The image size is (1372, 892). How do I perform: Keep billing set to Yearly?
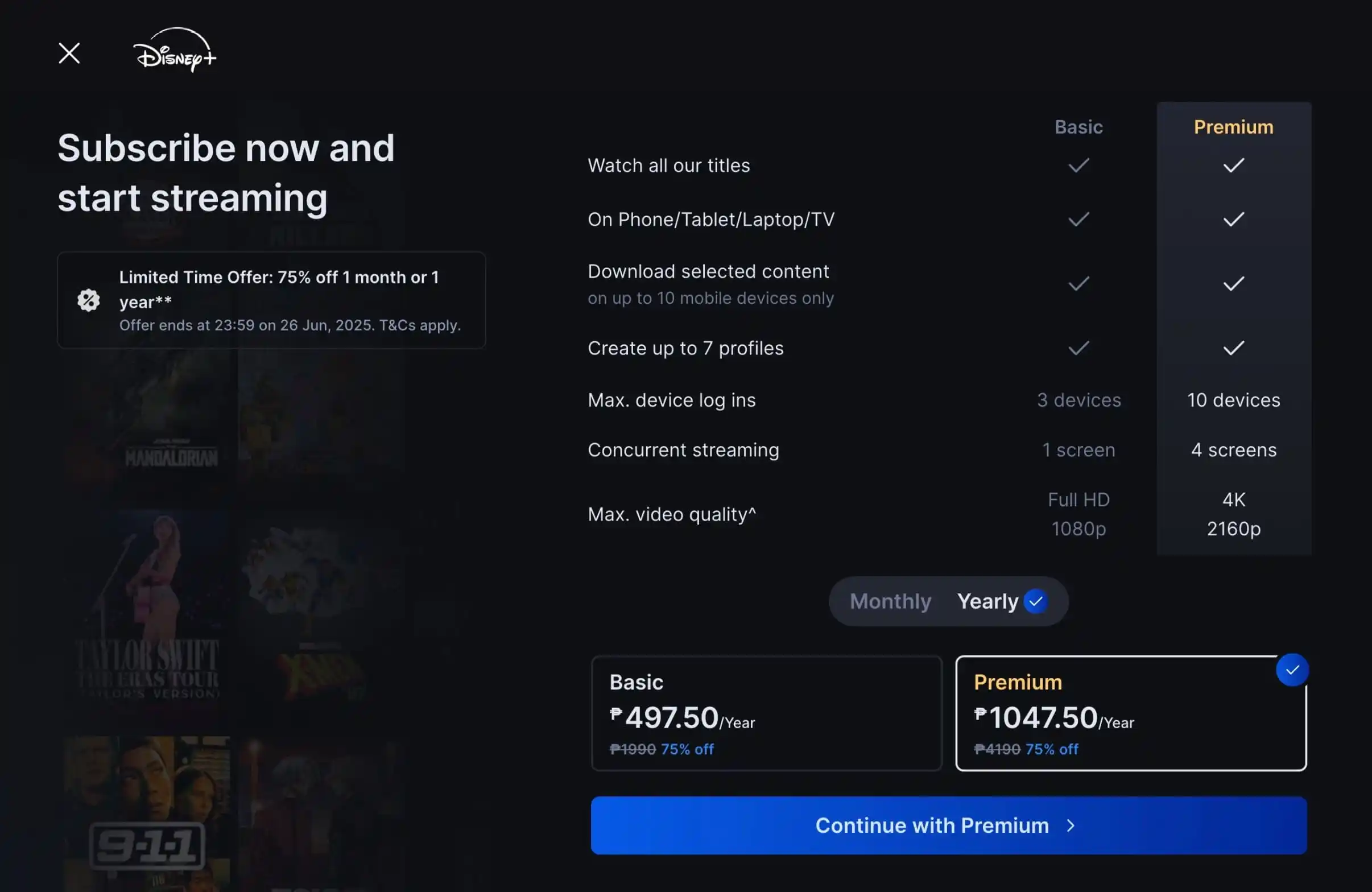pyautogui.click(x=987, y=601)
